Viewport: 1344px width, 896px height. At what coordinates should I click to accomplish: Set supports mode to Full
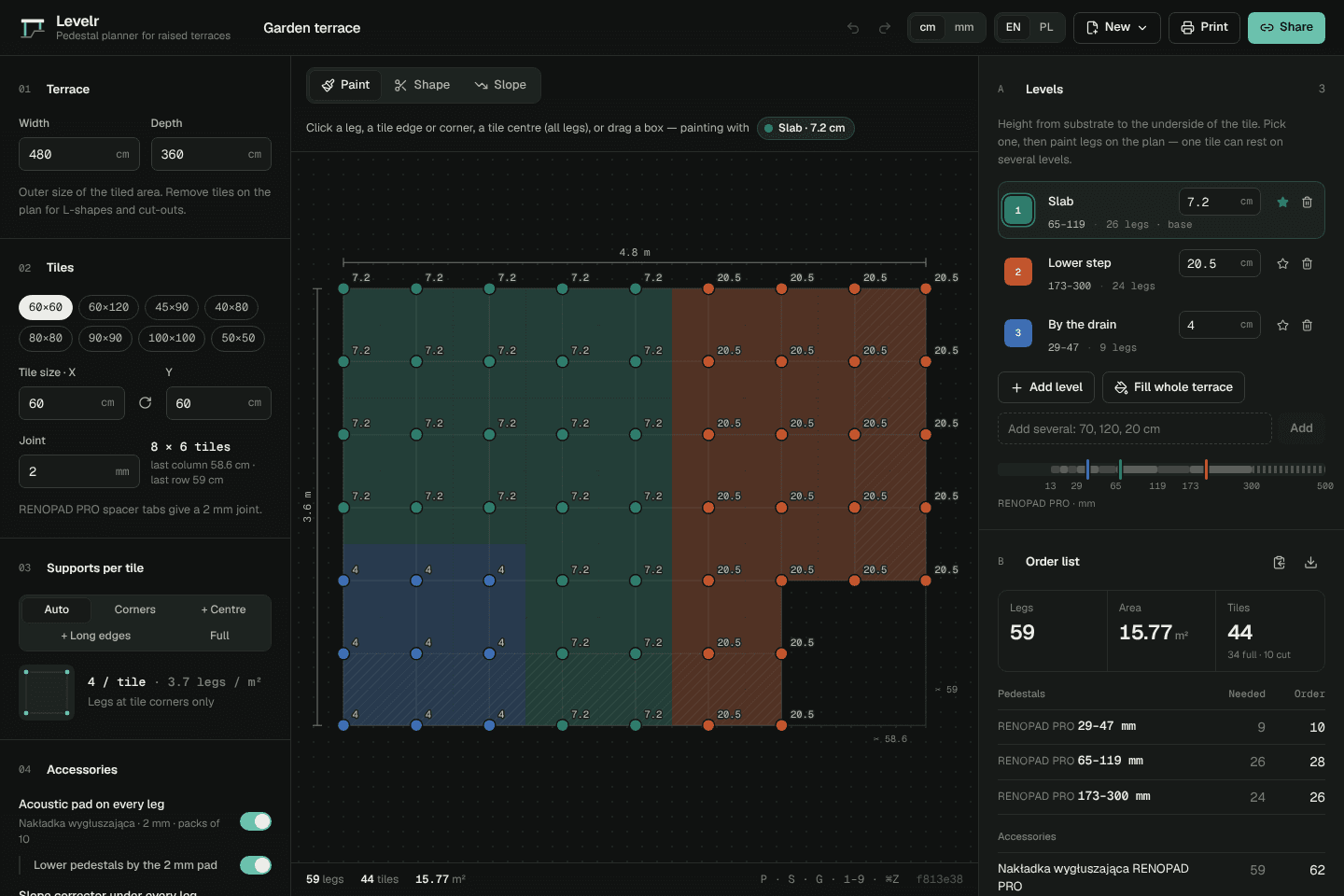pyautogui.click(x=219, y=636)
